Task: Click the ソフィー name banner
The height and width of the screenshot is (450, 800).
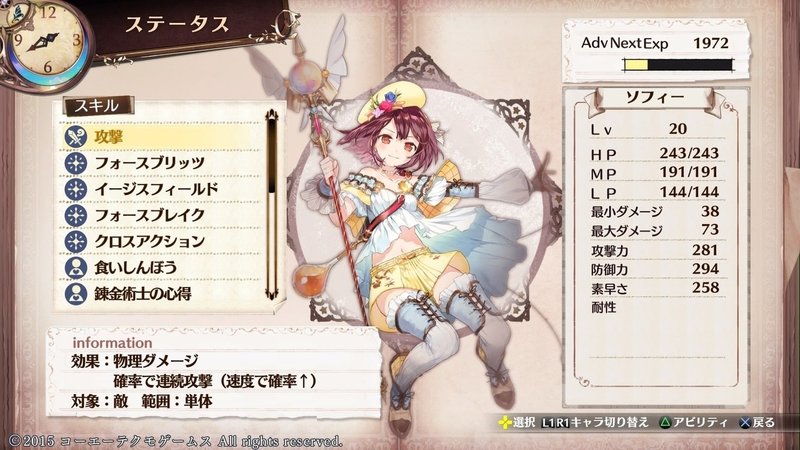Action: tap(655, 97)
